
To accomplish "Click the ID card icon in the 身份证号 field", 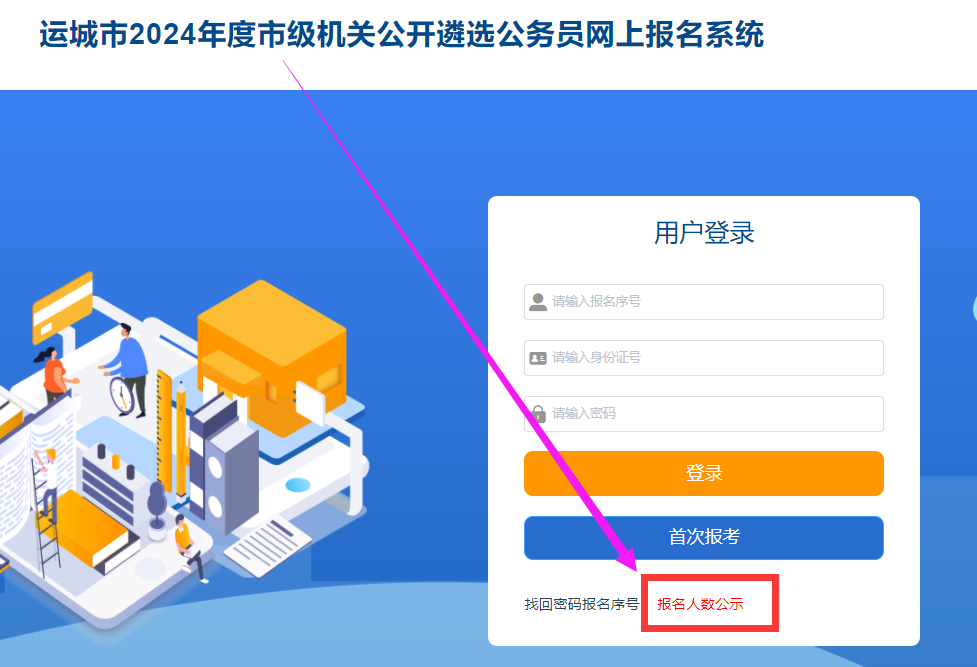I will (538, 358).
